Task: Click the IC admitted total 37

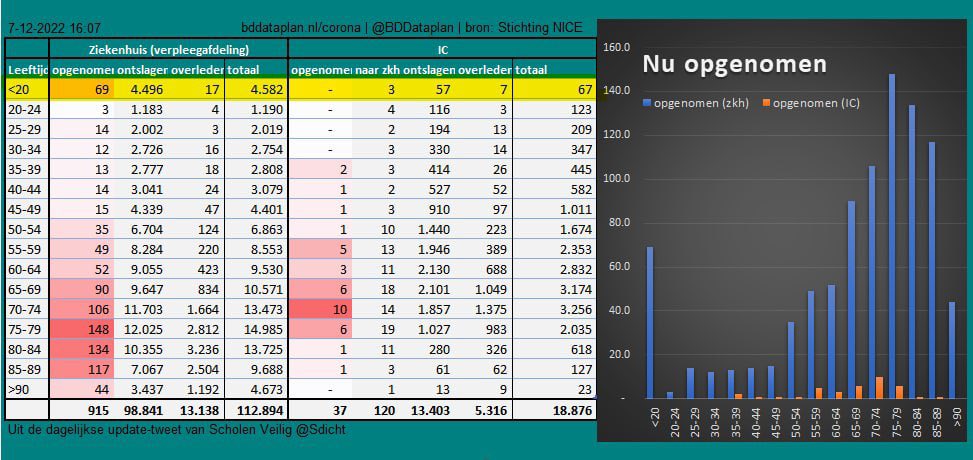Action: click(x=340, y=410)
